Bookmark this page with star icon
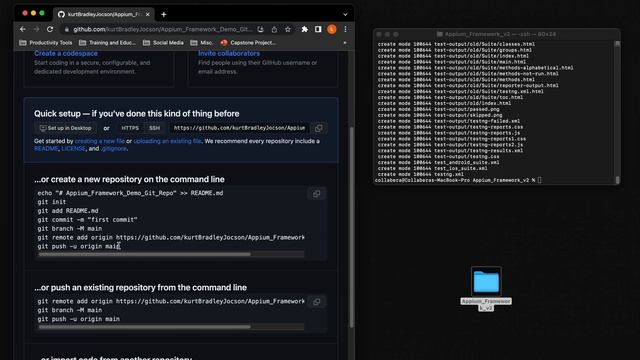 click(288, 29)
